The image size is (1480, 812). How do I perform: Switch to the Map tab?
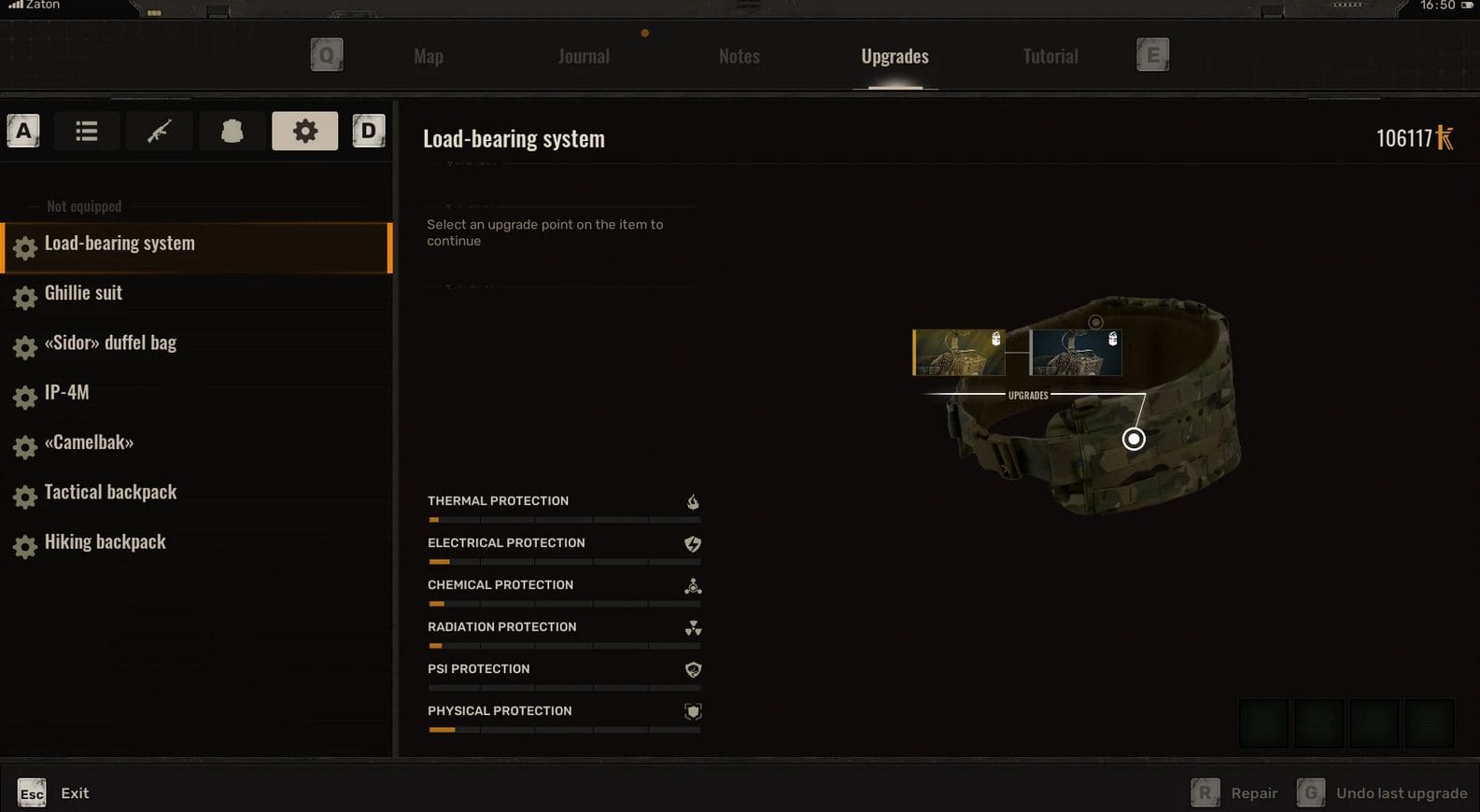429,57
